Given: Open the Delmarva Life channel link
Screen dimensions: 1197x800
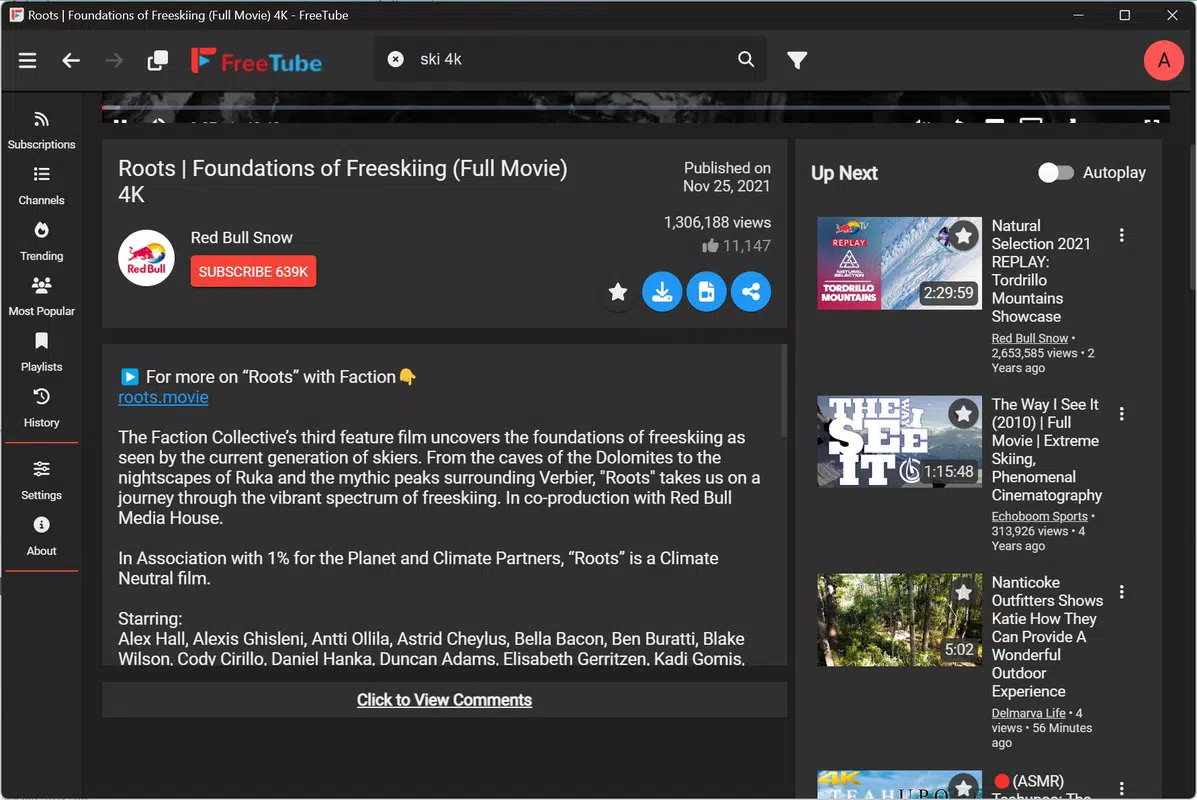Looking at the screenshot, I should (1028, 713).
